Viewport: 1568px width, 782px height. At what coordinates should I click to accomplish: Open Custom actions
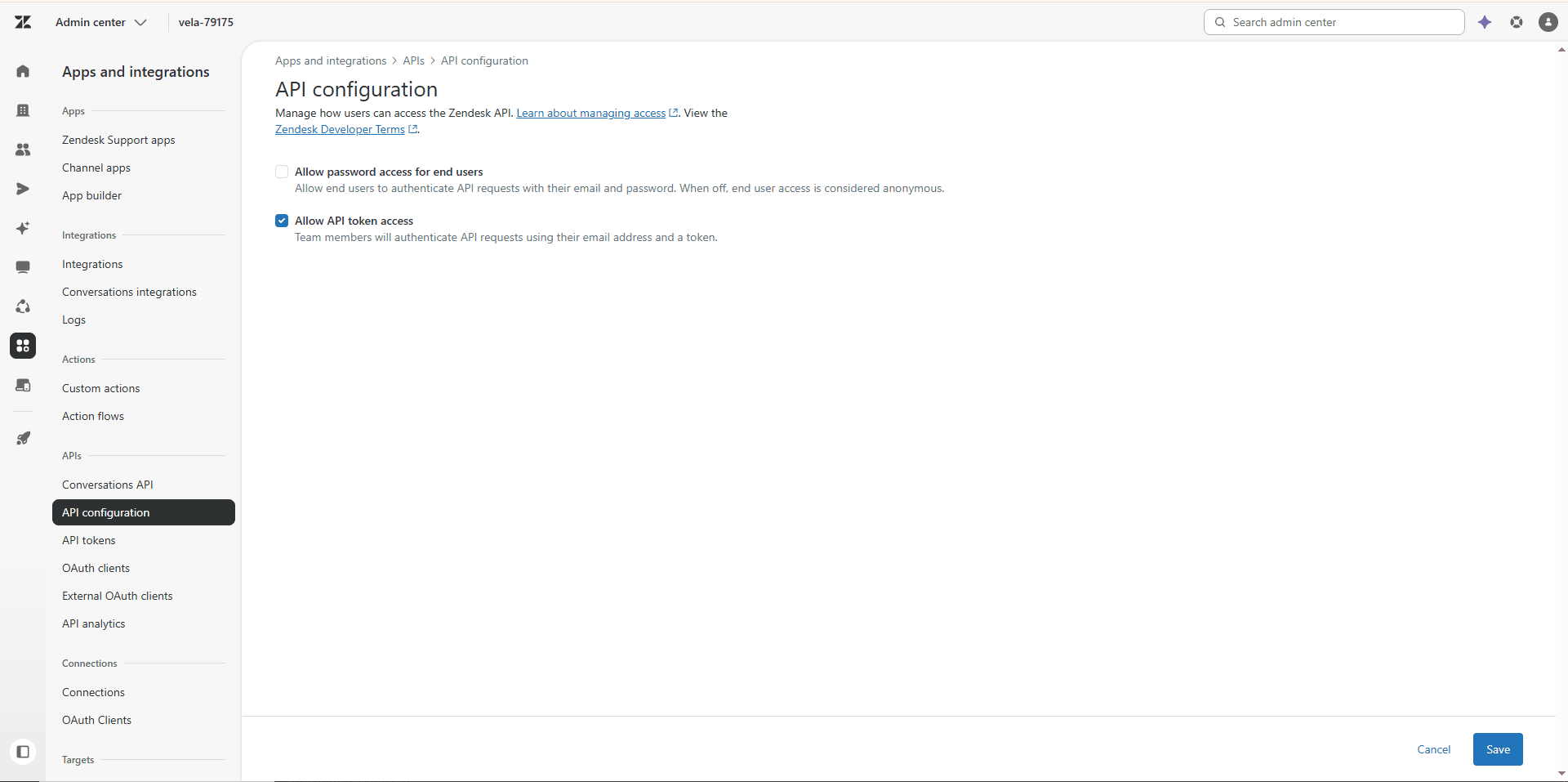coord(100,388)
